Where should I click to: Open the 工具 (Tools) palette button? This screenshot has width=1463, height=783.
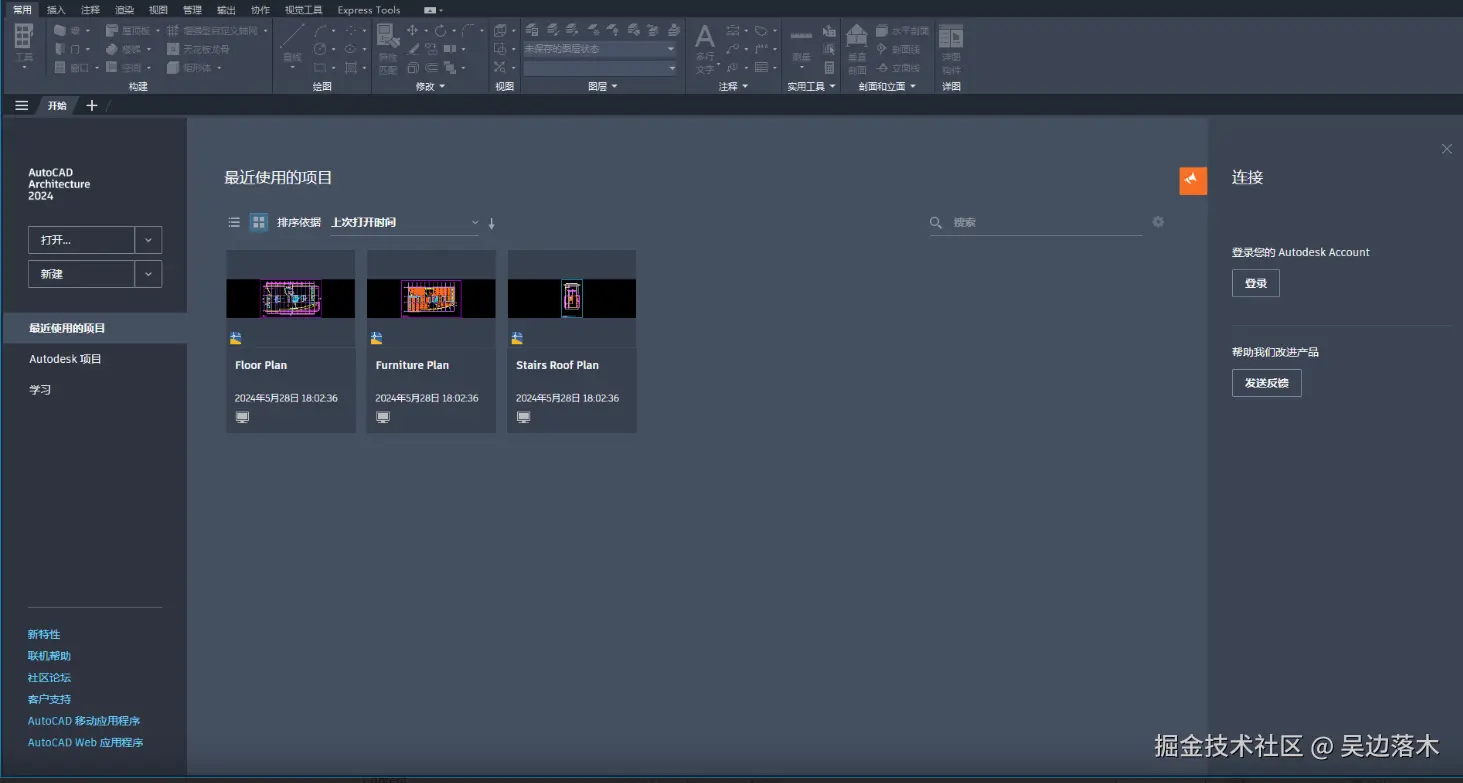[24, 48]
